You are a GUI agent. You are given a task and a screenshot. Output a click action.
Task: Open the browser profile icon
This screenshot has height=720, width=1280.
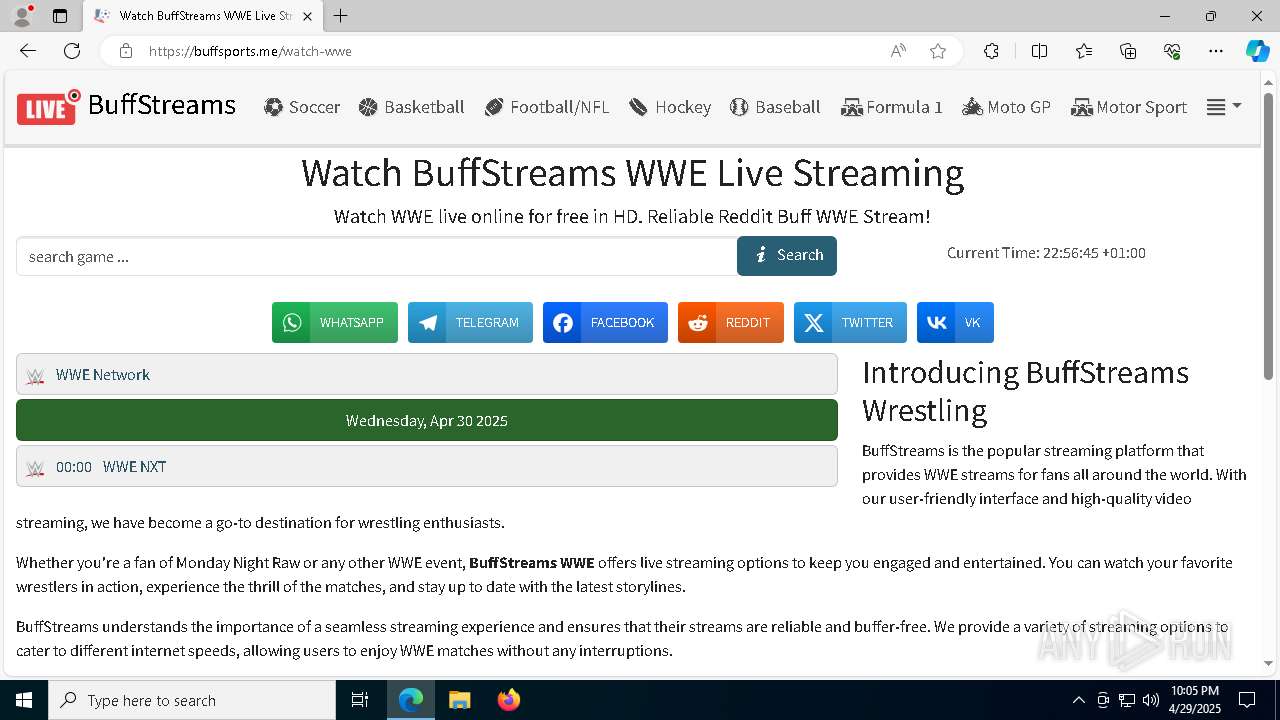coord(22,16)
